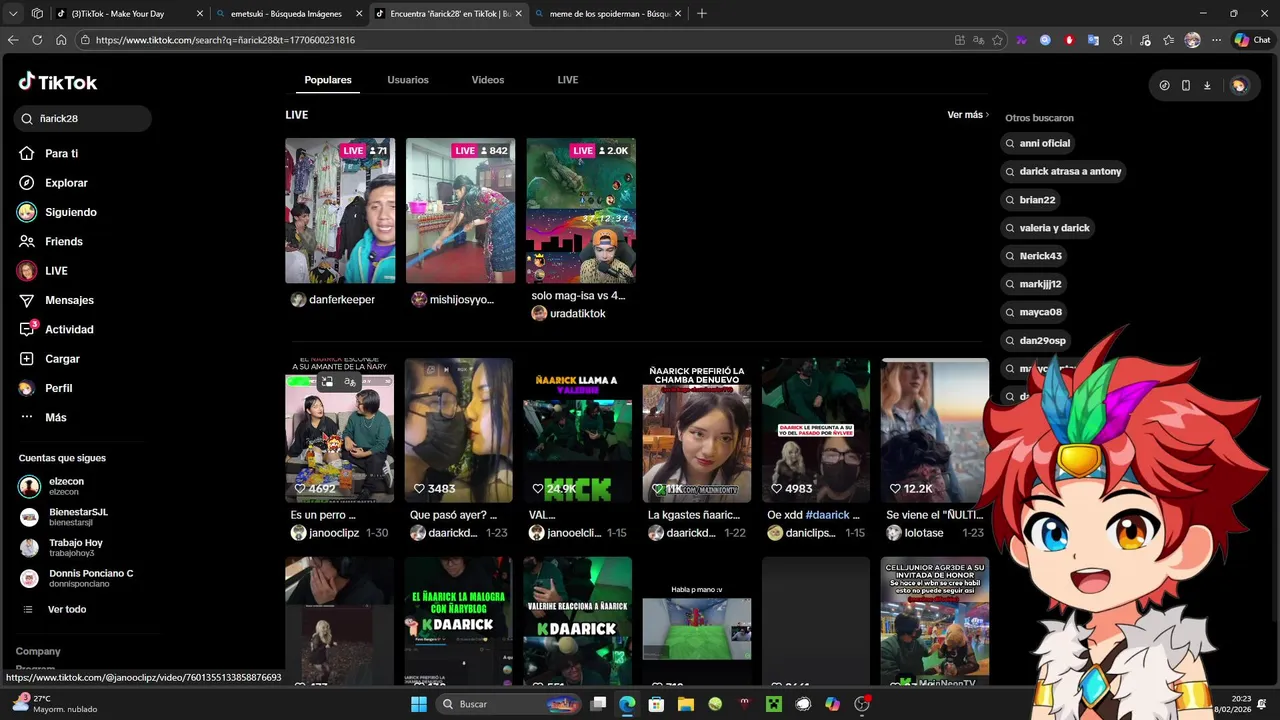Switch to the Usuarios tab
The height and width of the screenshot is (720, 1280).
click(x=408, y=80)
